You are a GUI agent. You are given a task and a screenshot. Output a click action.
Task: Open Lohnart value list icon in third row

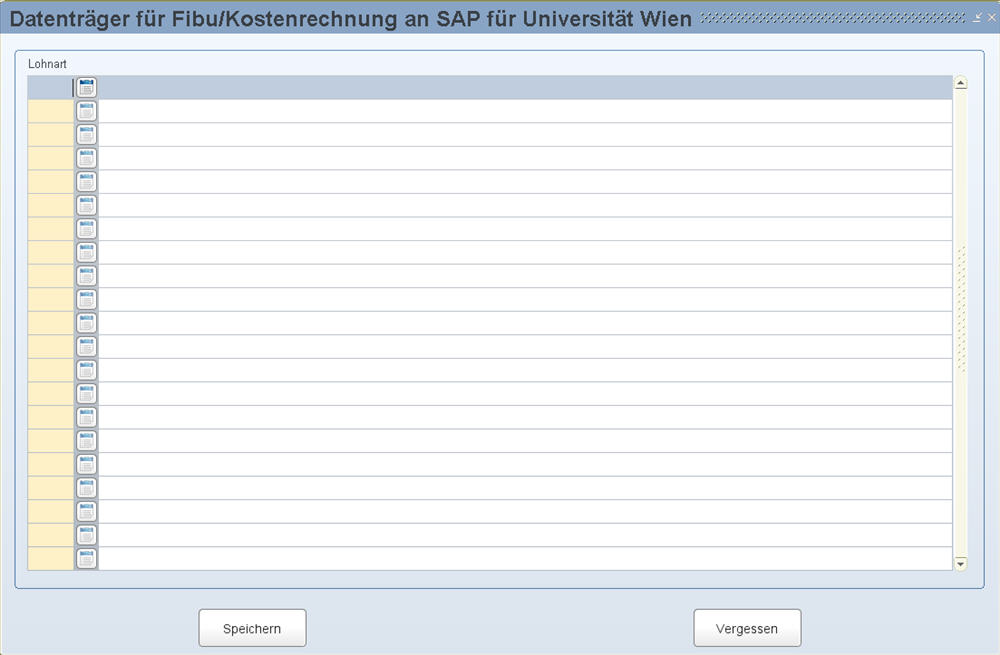pyautogui.click(x=86, y=135)
